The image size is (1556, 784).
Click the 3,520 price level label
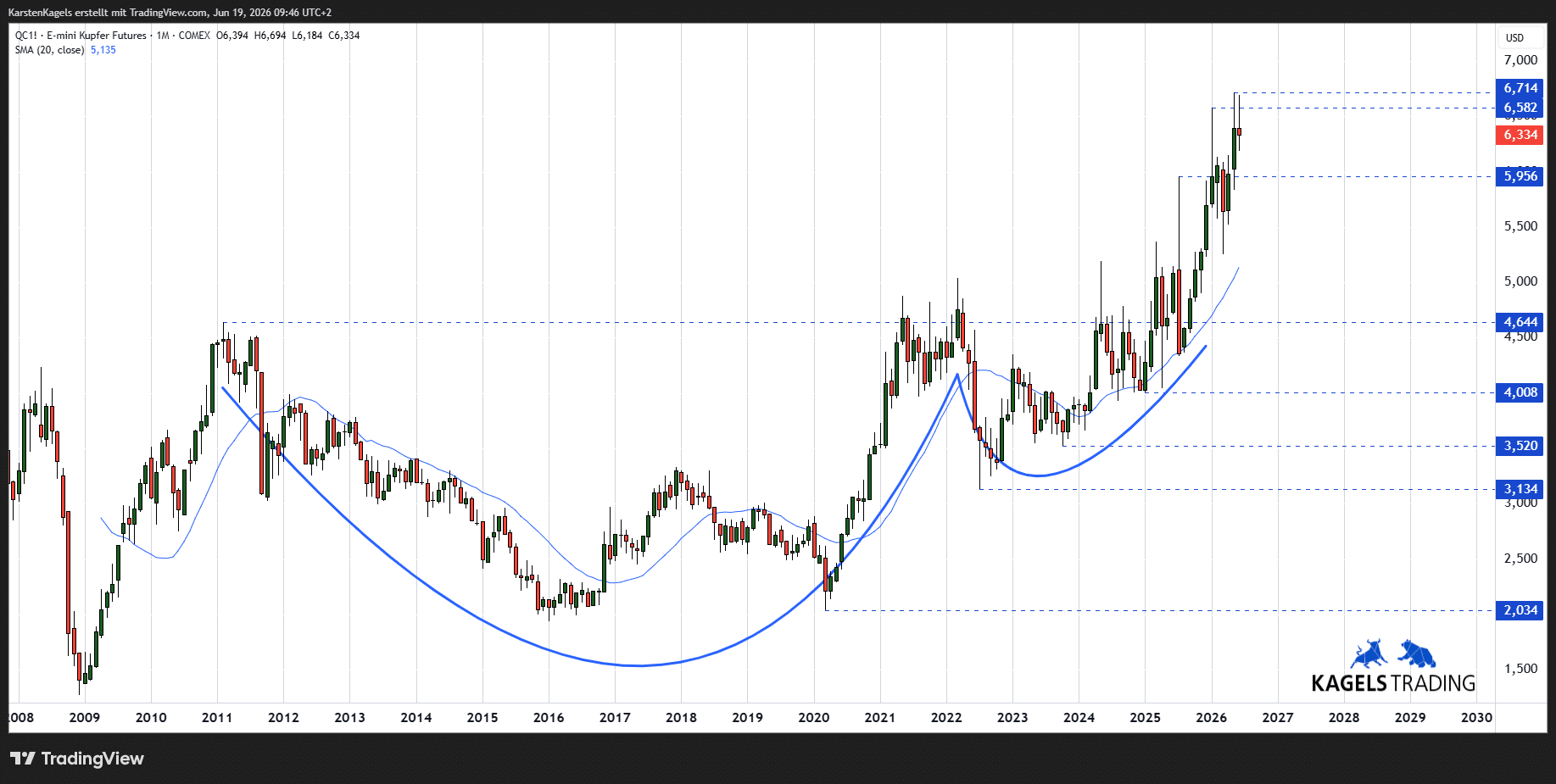[x=1520, y=446]
